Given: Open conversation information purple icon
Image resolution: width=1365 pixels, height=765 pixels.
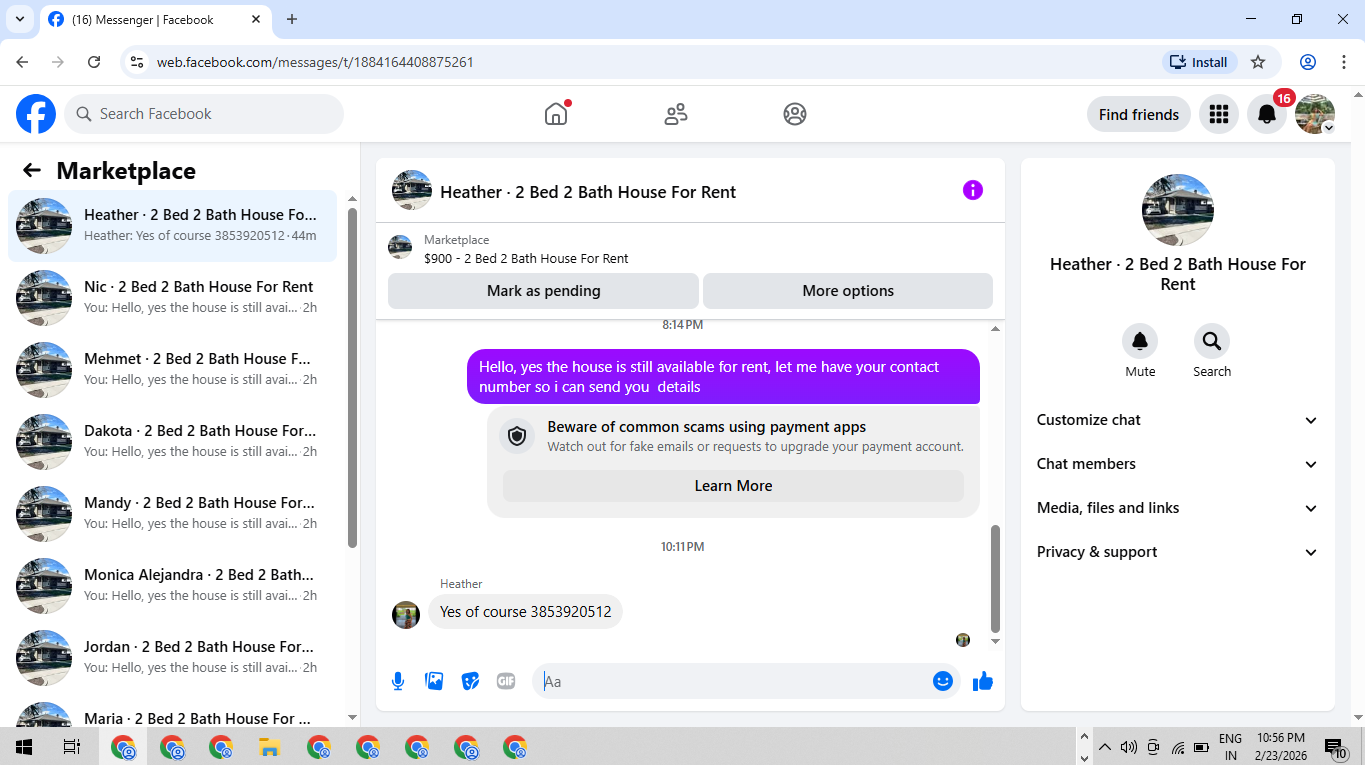Looking at the screenshot, I should click(x=973, y=190).
